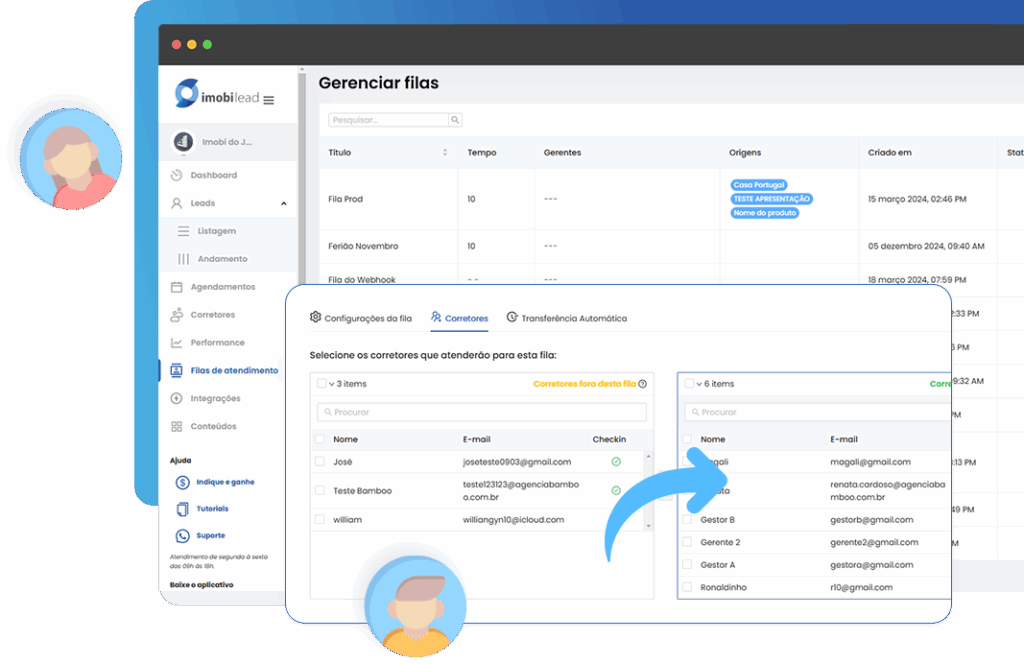Click the search magnifier button next to Pesquisar
1024x664 pixels.
[x=455, y=119]
